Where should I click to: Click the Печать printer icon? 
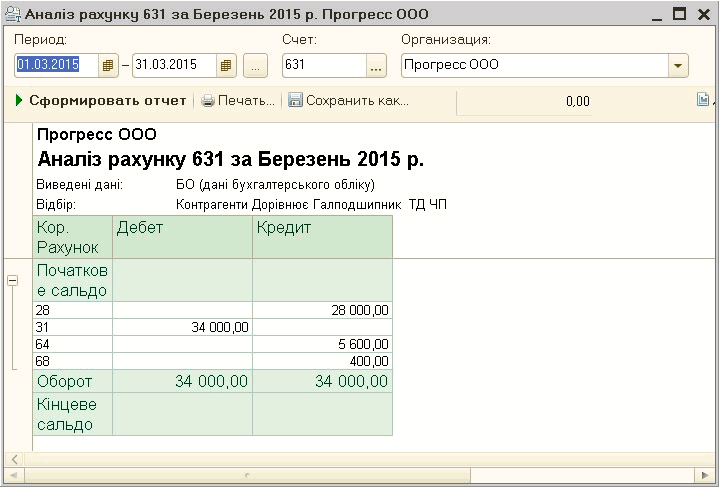(x=208, y=100)
